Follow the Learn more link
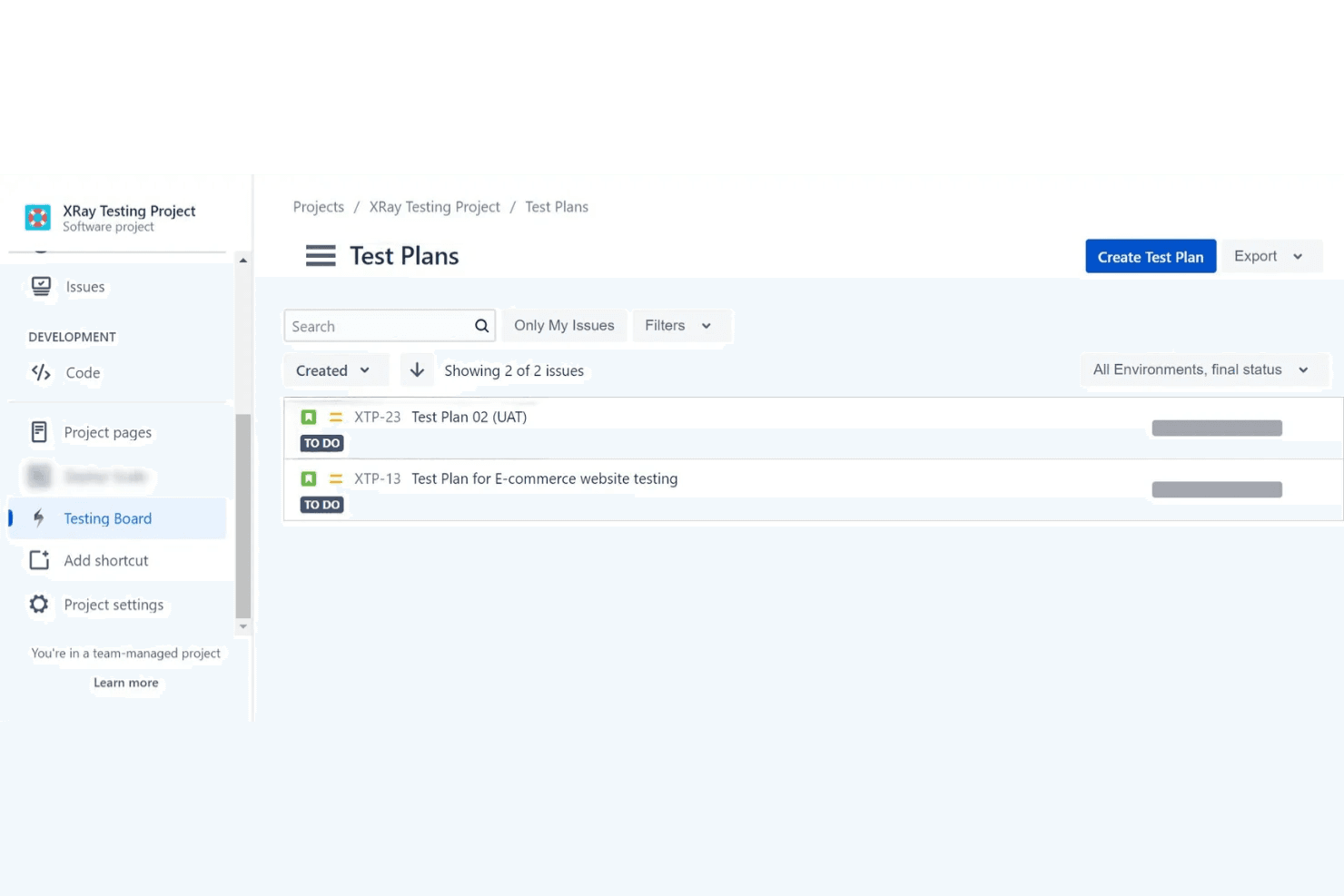The width and height of the screenshot is (1344, 896). pyautogui.click(x=126, y=683)
